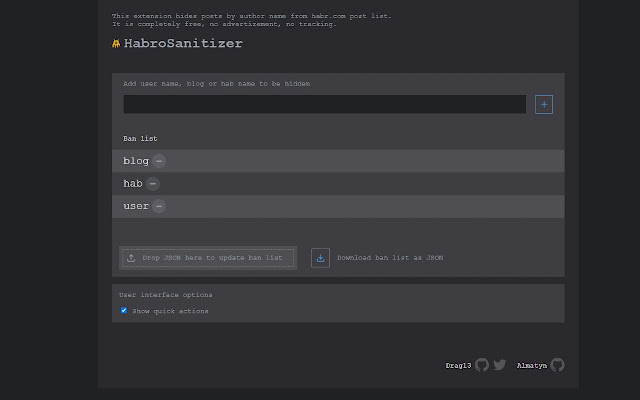Image resolution: width=640 pixels, height=400 pixels.
Task: Click the HabroSanitizer logo icon
Action: pyautogui.click(x=116, y=43)
